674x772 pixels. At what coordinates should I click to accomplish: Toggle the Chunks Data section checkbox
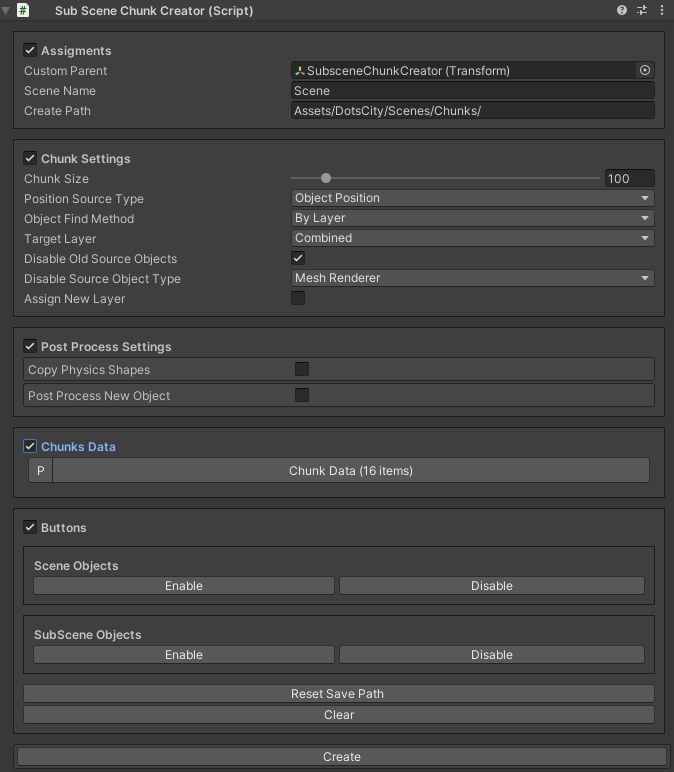(x=30, y=446)
